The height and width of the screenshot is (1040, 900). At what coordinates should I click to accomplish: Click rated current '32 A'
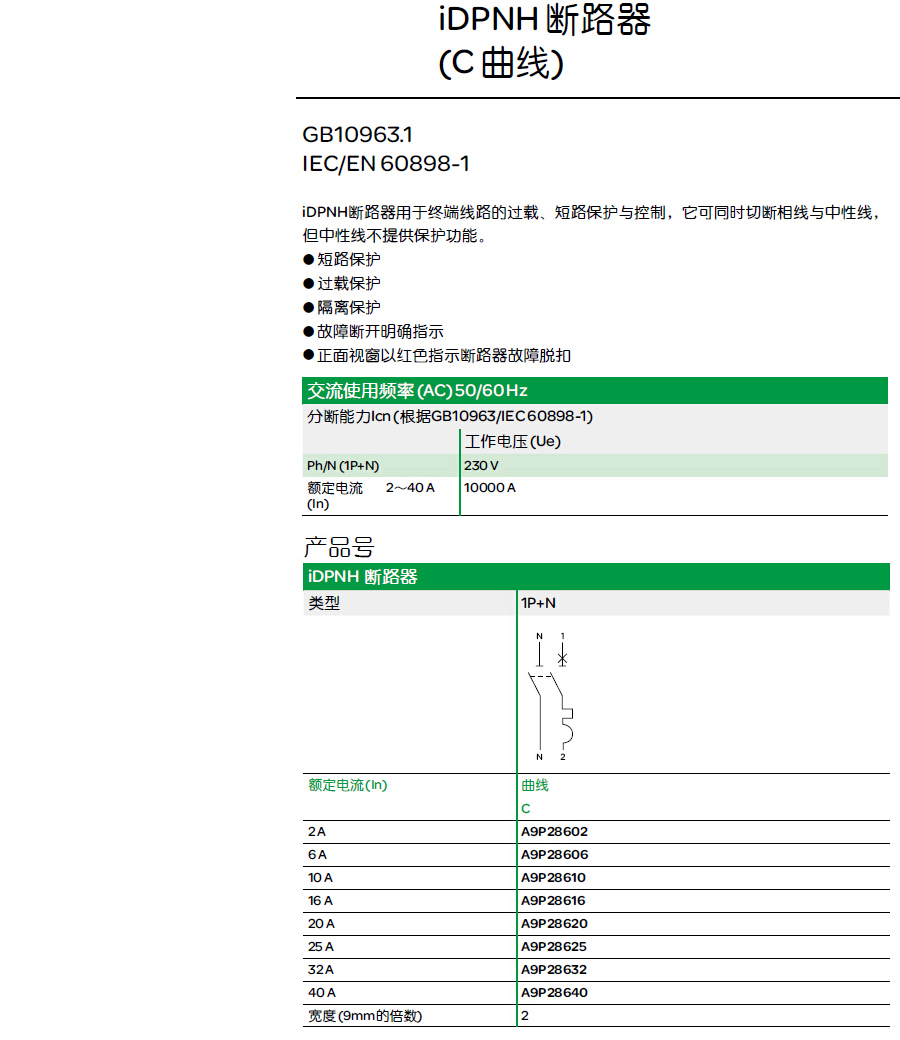[x=321, y=970]
